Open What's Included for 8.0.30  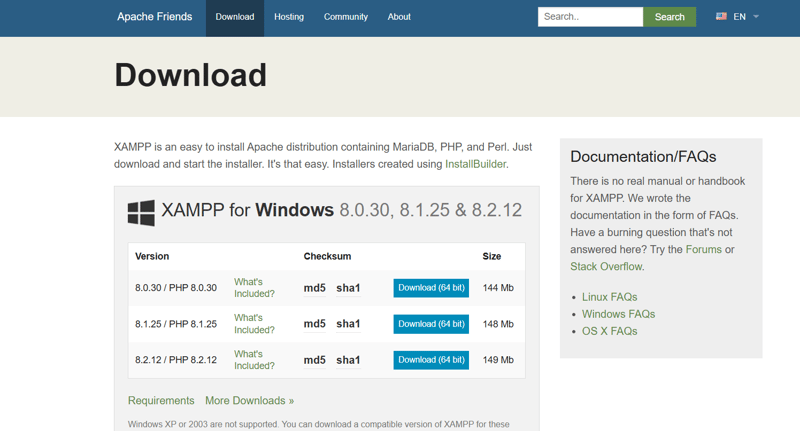coord(254,288)
